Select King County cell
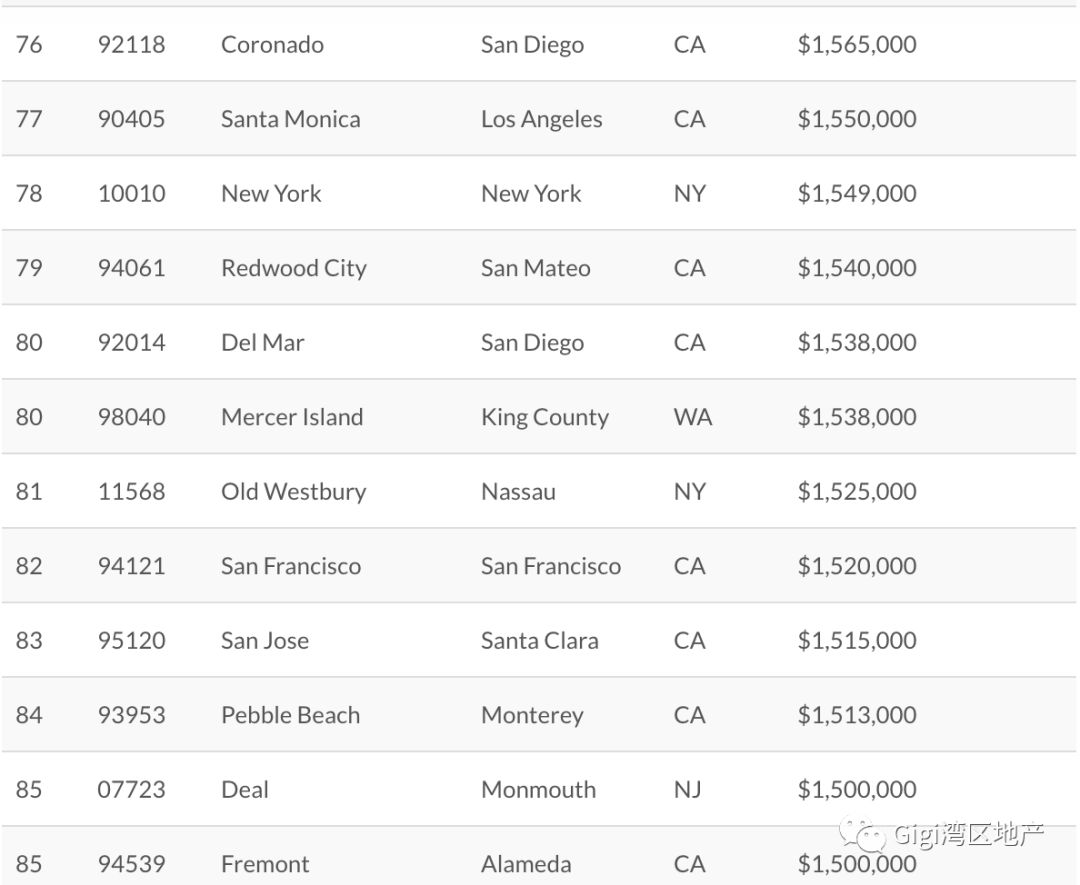This screenshot has height=885, width=1080. (x=545, y=417)
